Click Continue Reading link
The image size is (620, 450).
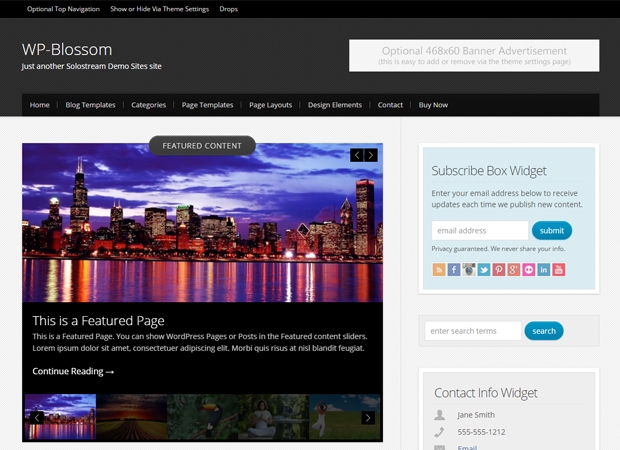tap(73, 371)
